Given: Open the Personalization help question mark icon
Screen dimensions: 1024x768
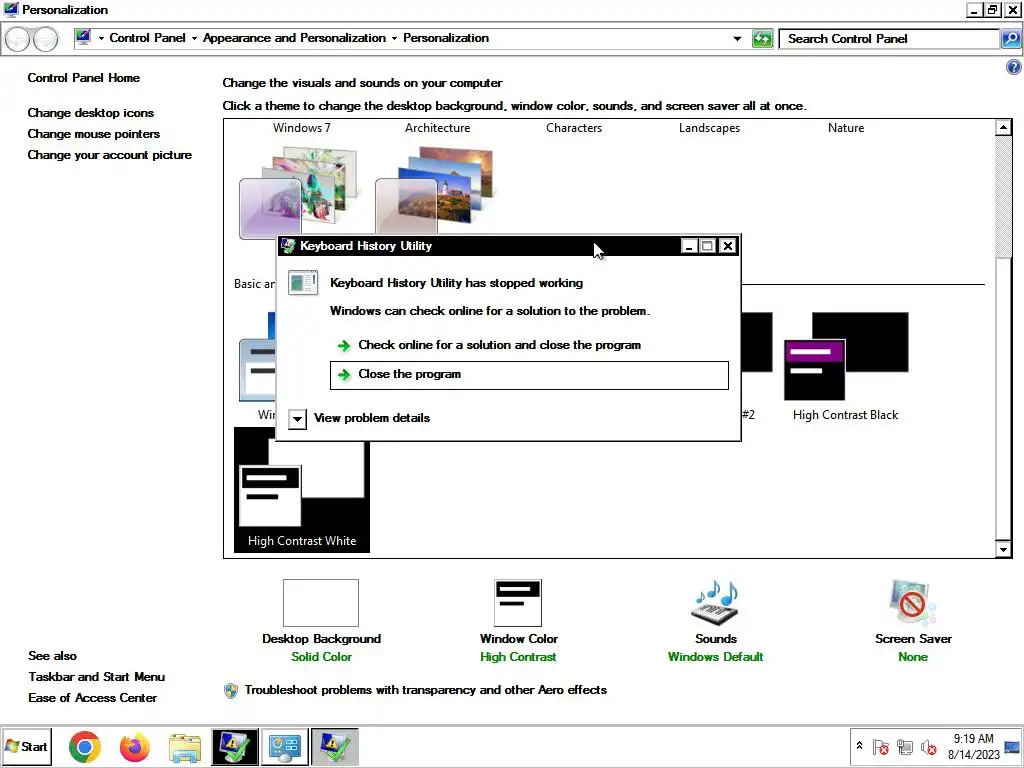Looking at the screenshot, I should [x=1014, y=67].
